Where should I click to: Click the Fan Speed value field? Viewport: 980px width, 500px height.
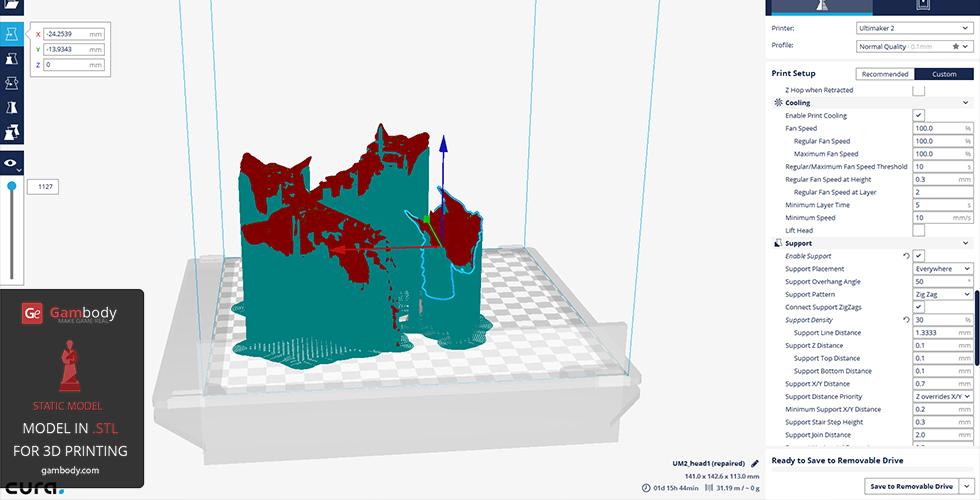(942, 128)
